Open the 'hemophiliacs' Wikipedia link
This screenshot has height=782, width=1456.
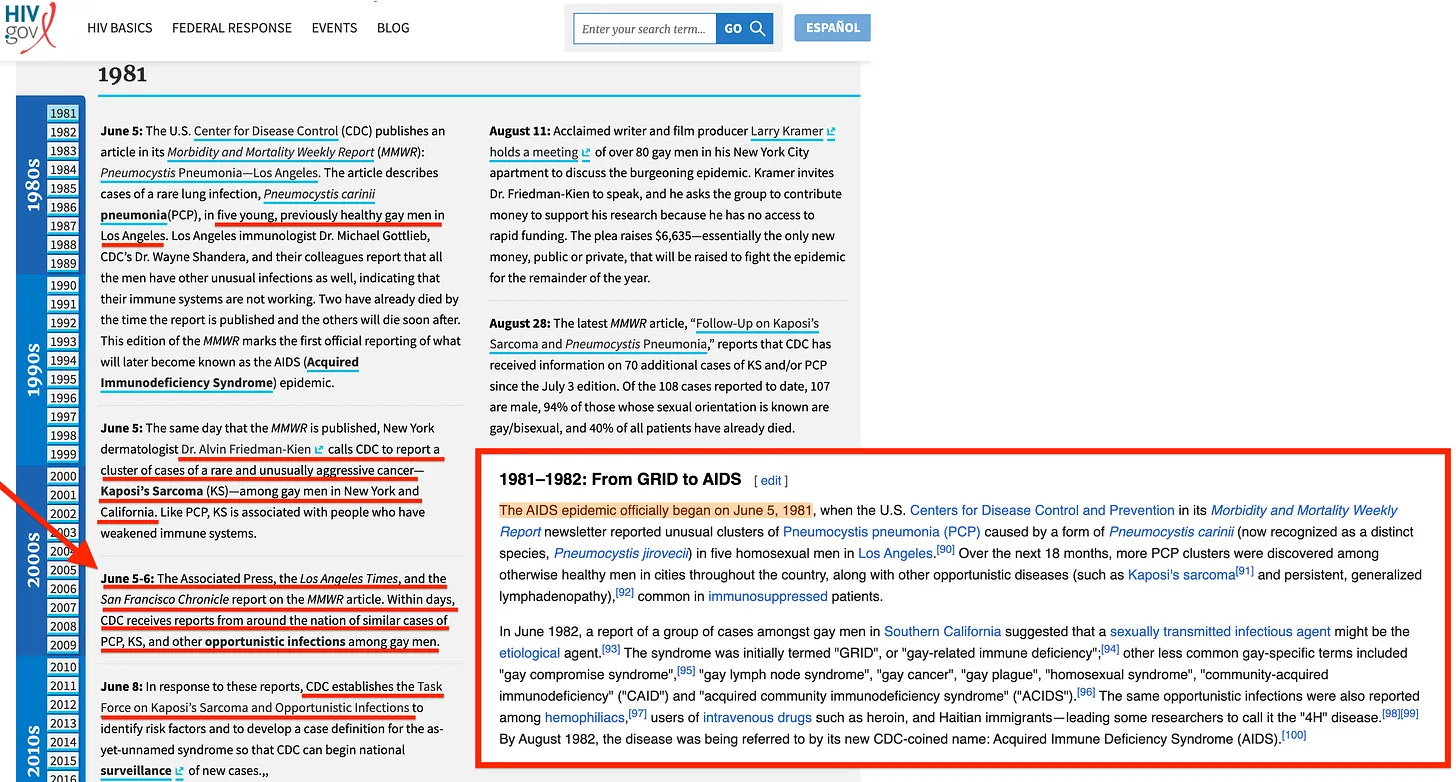tap(585, 717)
